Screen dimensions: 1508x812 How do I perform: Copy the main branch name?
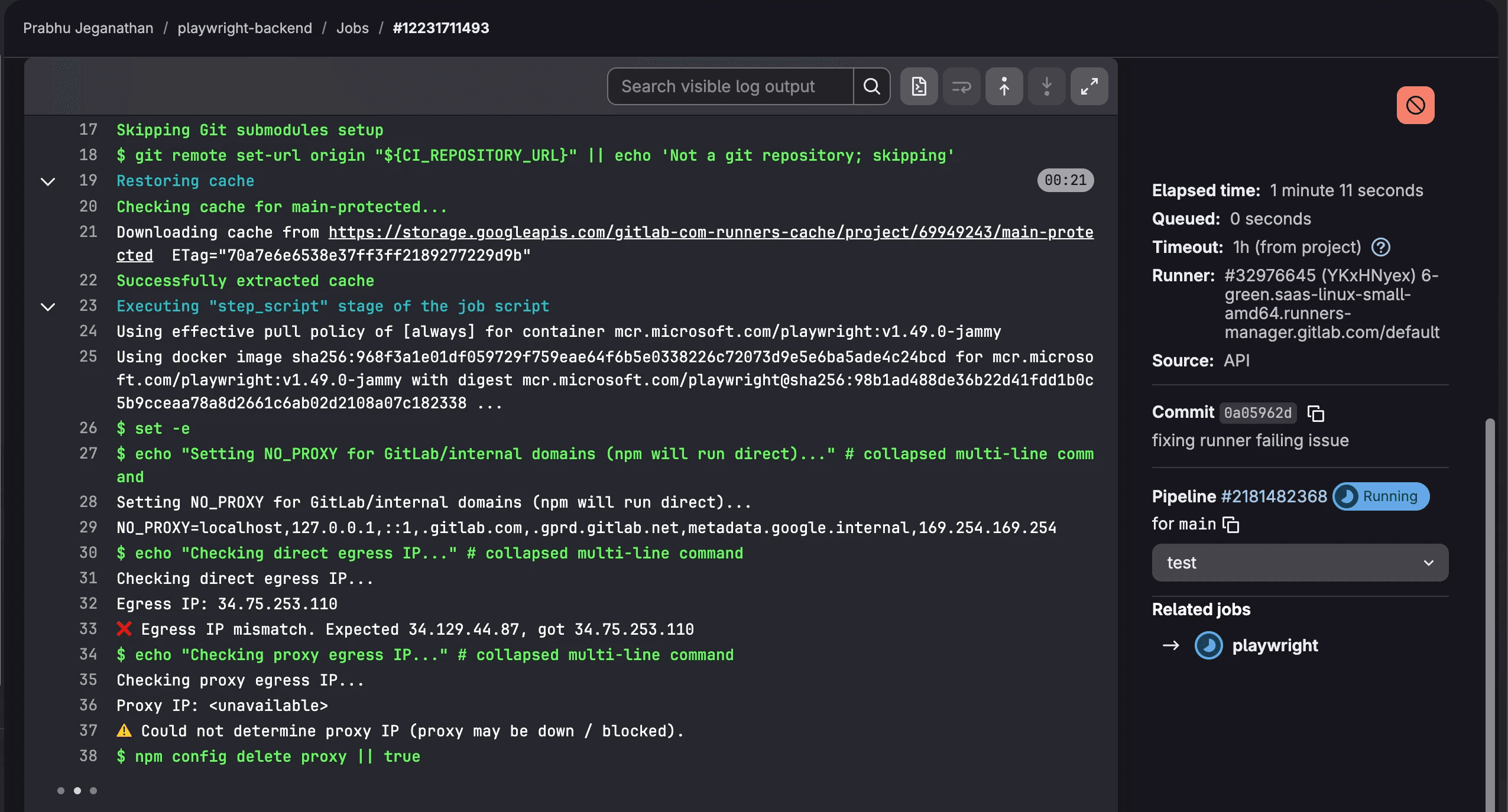click(x=1231, y=525)
